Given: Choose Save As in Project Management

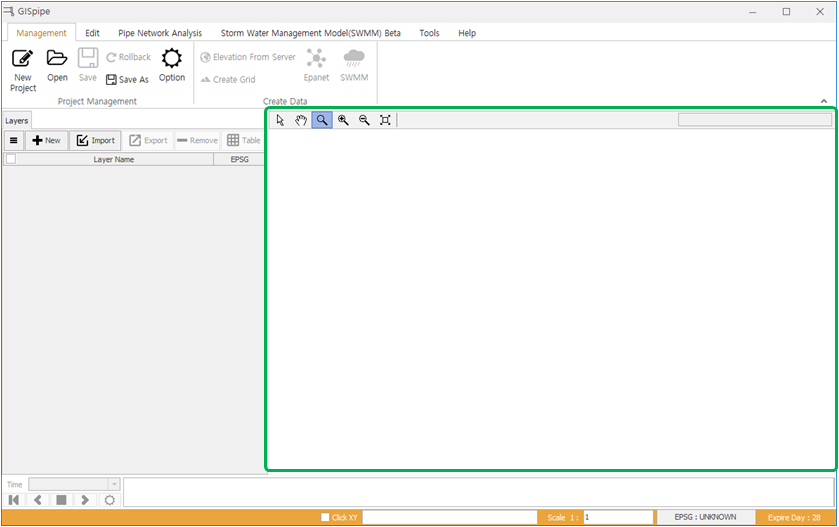Looking at the screenshot, I should 127,79.
